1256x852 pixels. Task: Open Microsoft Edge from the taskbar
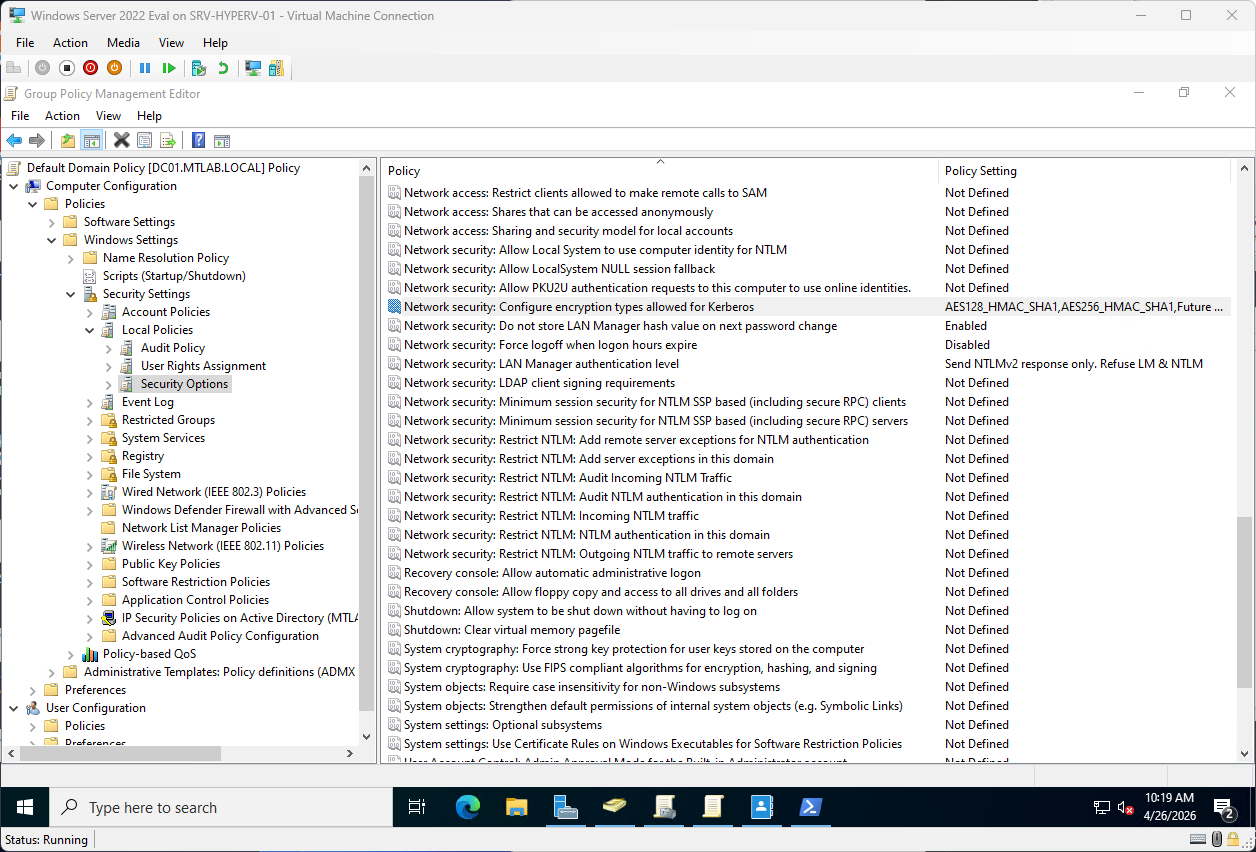[x=468, y=807]
